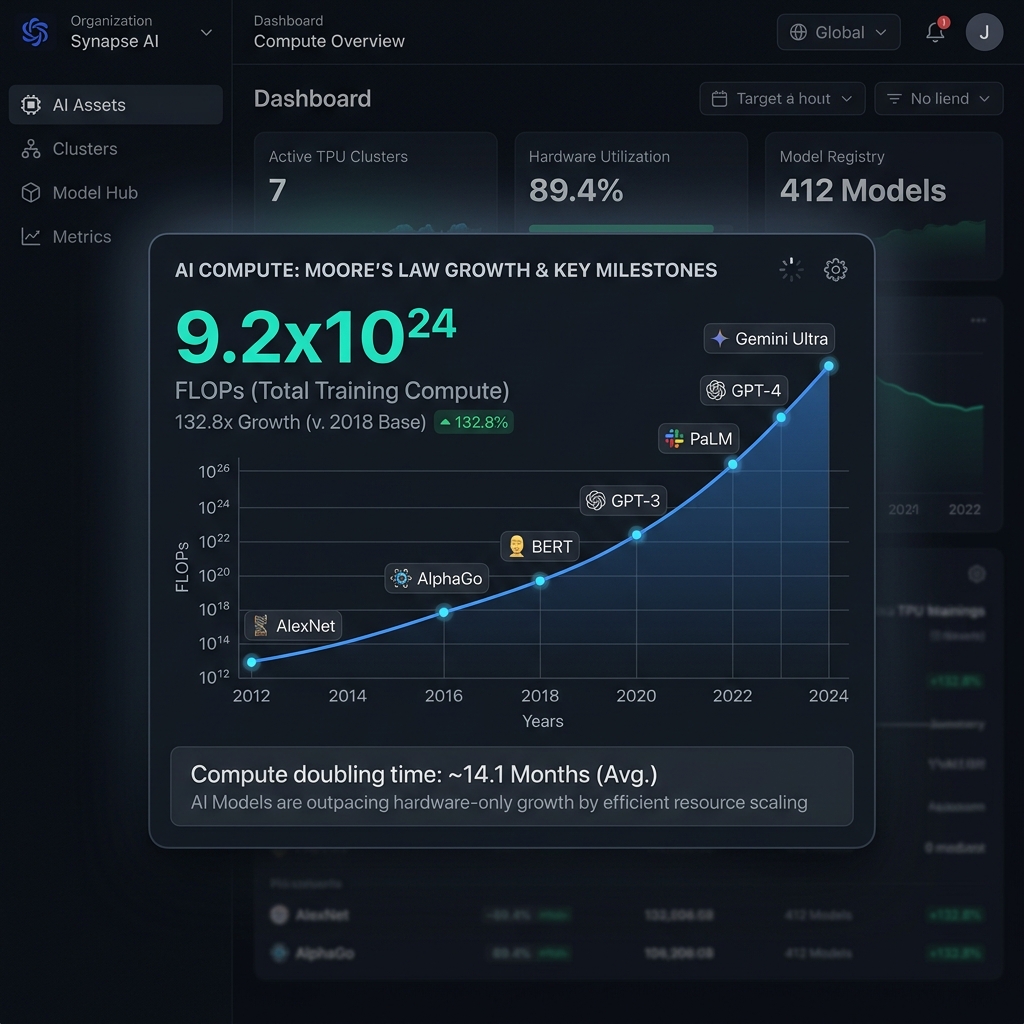Screen dimensions: 1024x1024
Task: Click the Synapse AI swirl logo
Action: click(x=35, y=32)
